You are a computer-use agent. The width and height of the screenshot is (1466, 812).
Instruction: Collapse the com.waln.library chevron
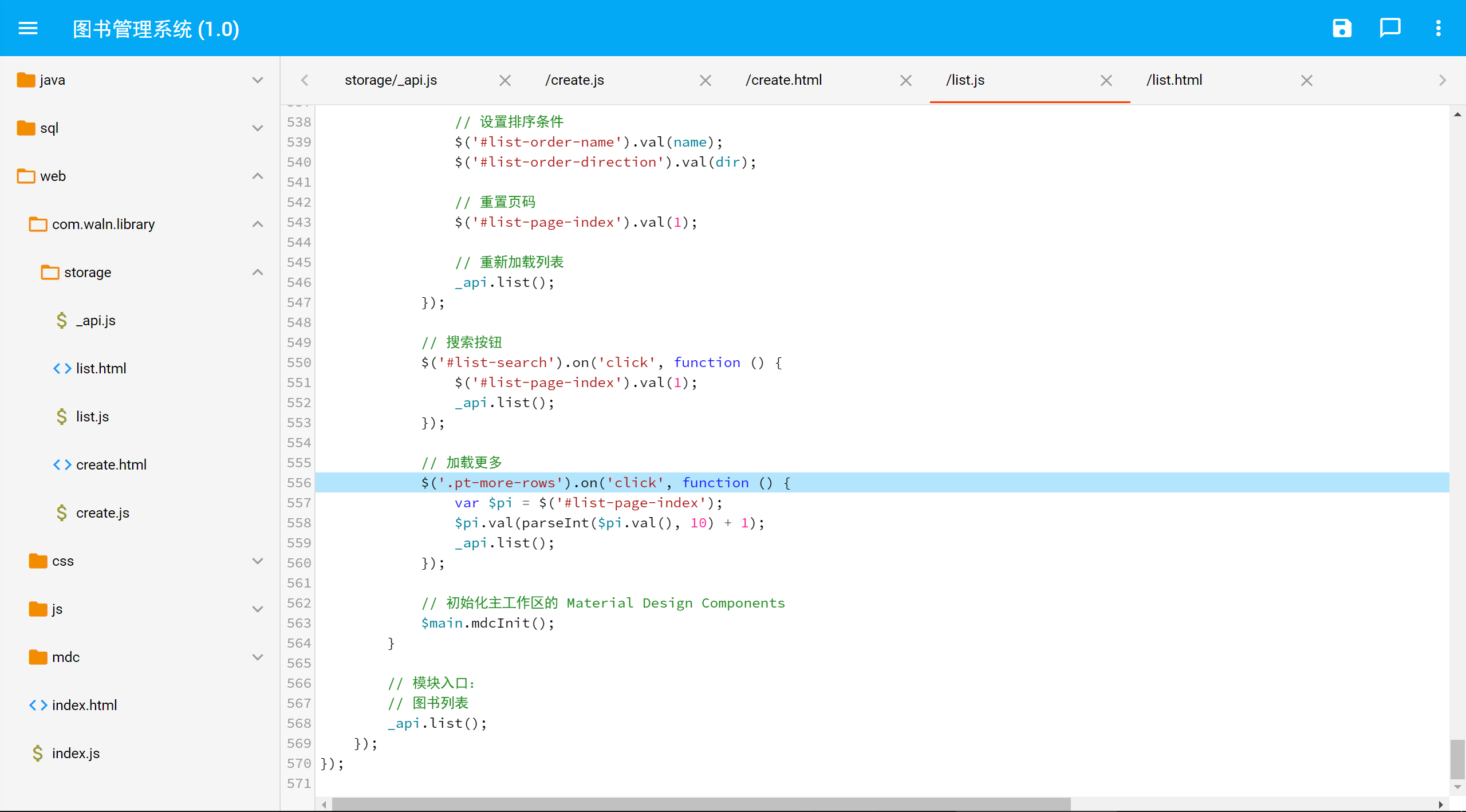[258, 224]
